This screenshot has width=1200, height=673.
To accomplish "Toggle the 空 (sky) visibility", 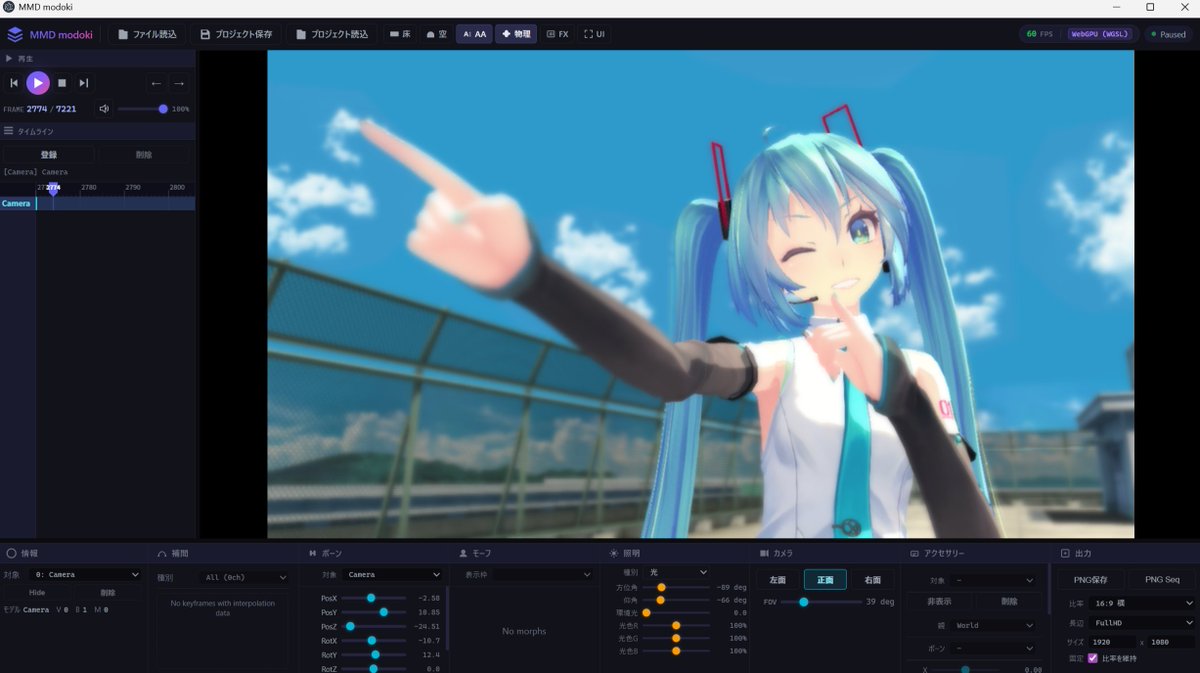I will [435, 33].
